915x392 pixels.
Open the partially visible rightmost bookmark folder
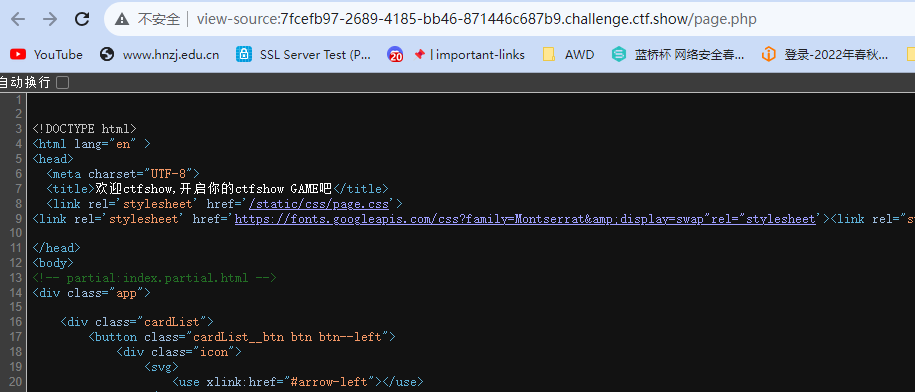(x=910, y=54)
